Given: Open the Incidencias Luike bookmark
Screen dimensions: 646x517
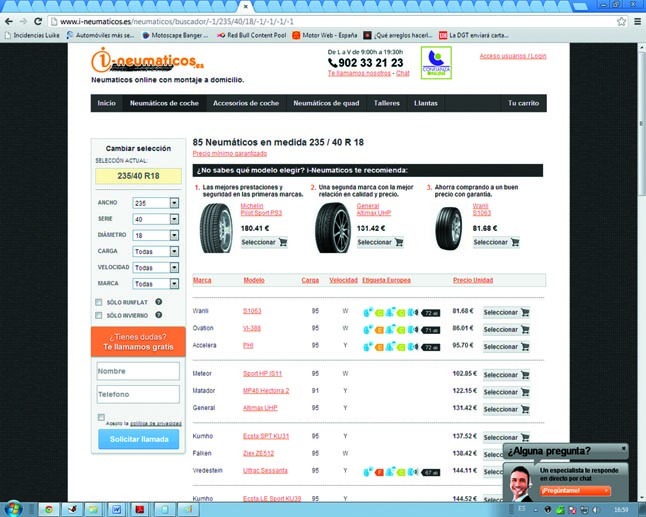Looking at the screenshot, I should coord(32,35).
